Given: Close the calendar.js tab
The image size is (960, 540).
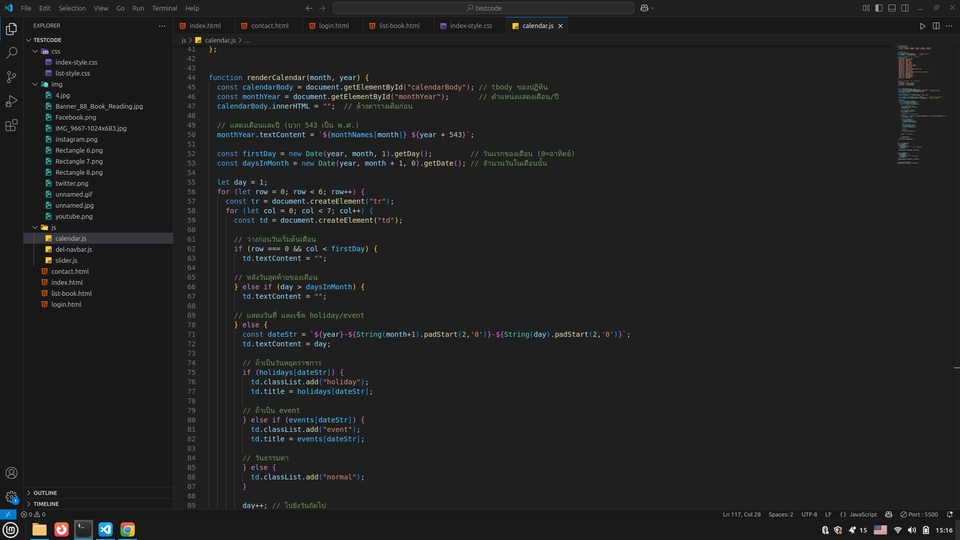Looking at the screenshot, I should (x=560, y=26).
